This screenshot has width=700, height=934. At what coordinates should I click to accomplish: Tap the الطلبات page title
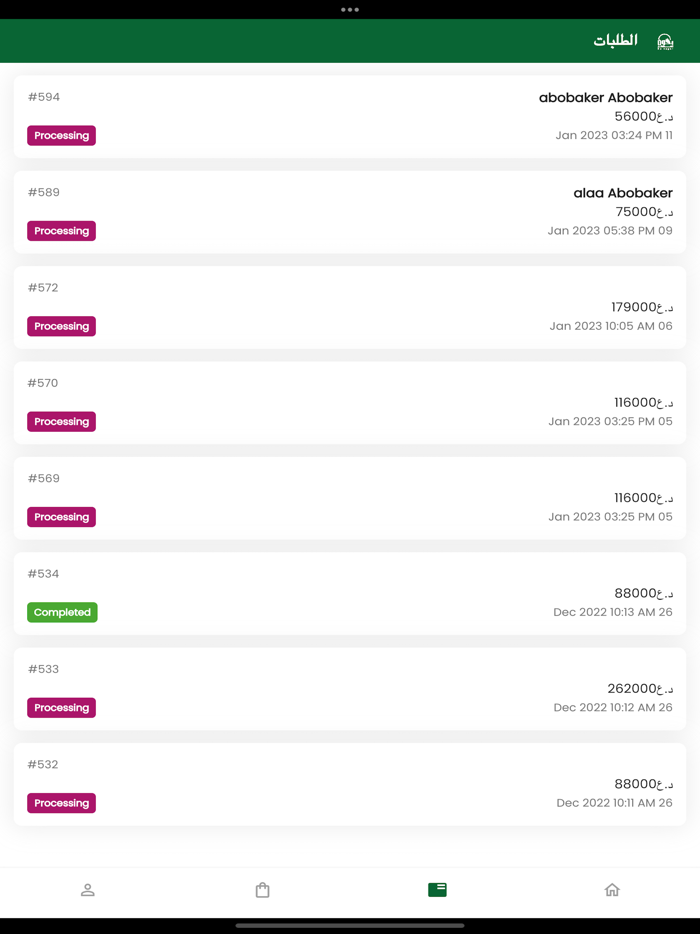coord(615,41)
